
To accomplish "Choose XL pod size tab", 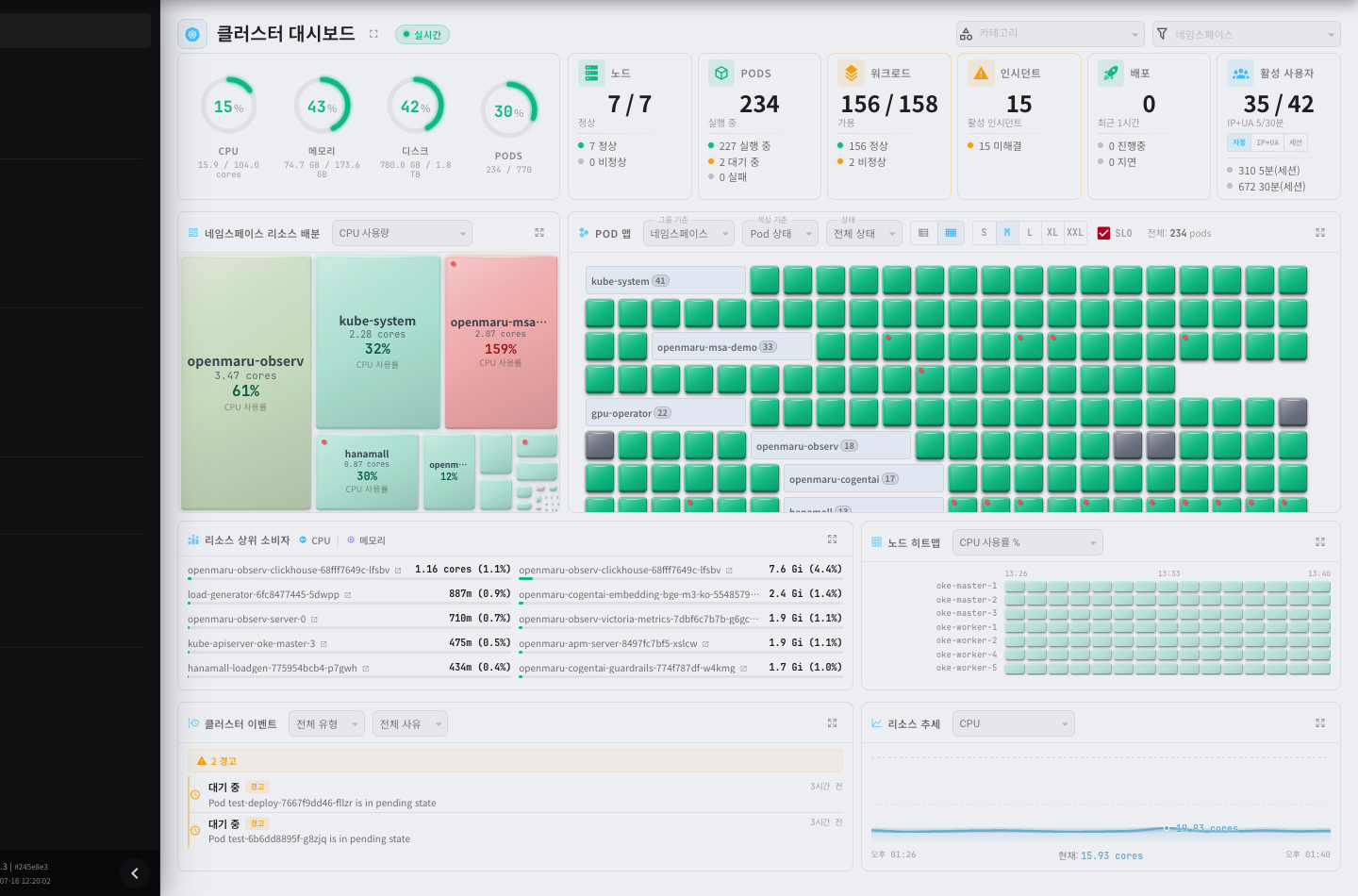I will [x=1052, y=233].
